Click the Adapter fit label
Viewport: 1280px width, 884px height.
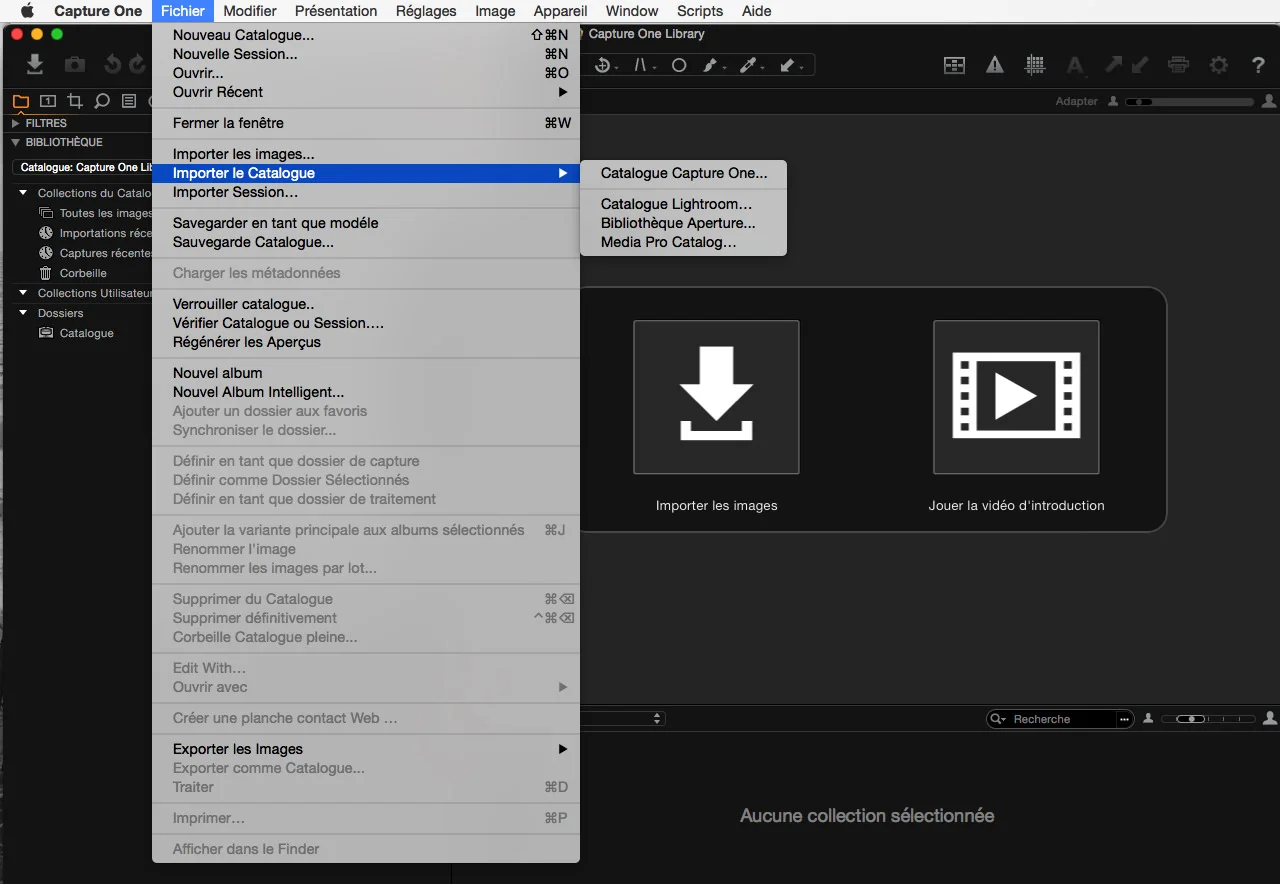click(x=1077, y=102)
